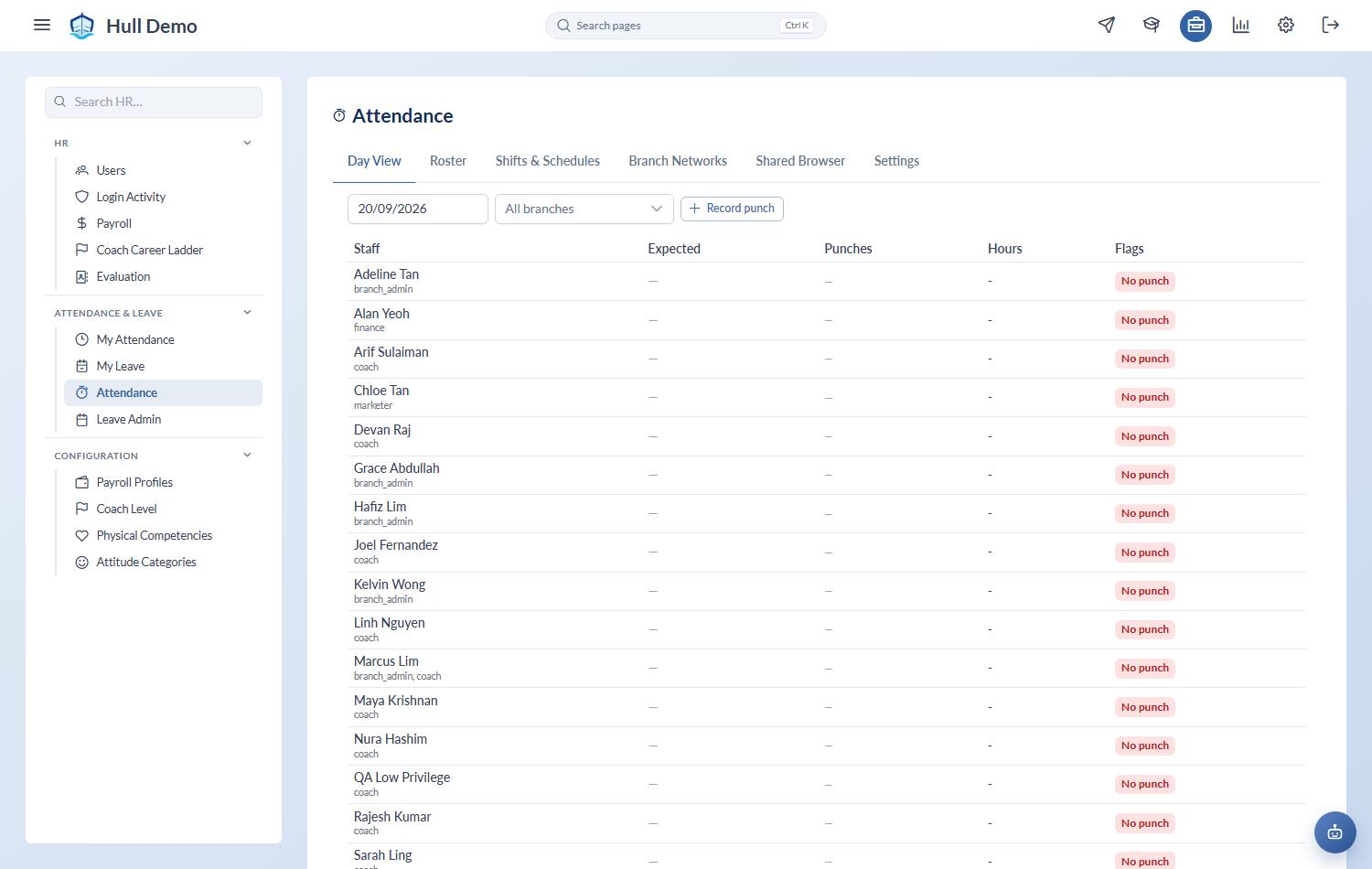Image resolution: width=1372 pixels, height=869 pixels.
Task: Collapse the Attendance & Leave section
Action: click(x=247, y=312)
